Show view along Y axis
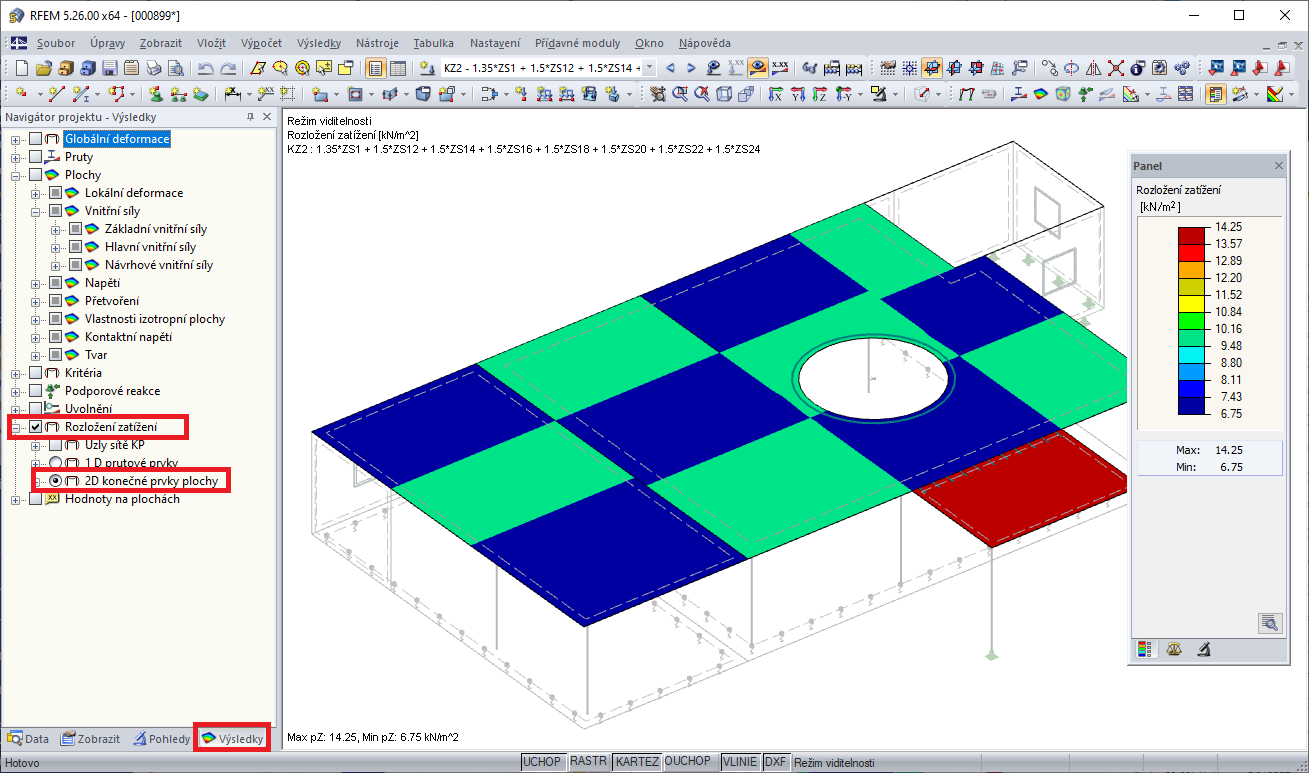The image size is (1309, 773). point(797,94)
